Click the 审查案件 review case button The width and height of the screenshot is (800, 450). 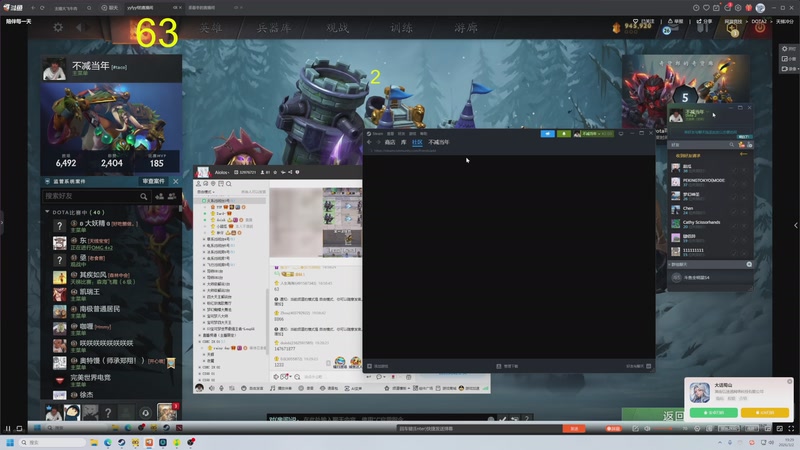(x=154, y=181)
